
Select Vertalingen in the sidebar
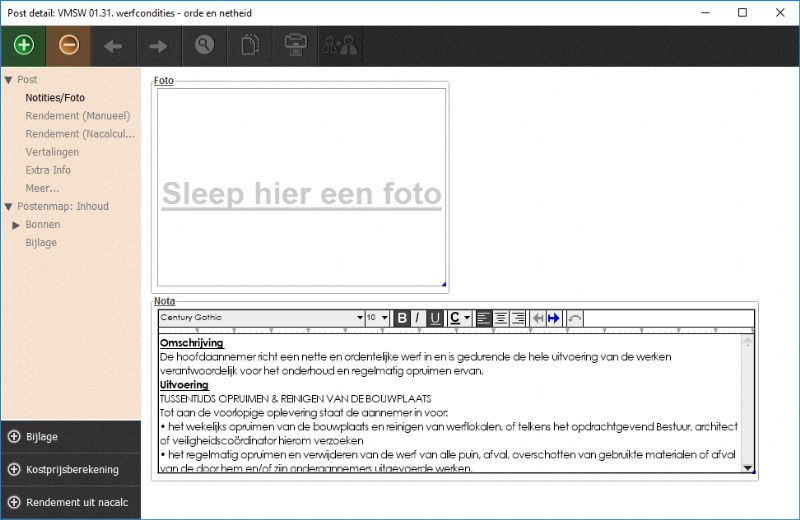click(x=53, y=152)
